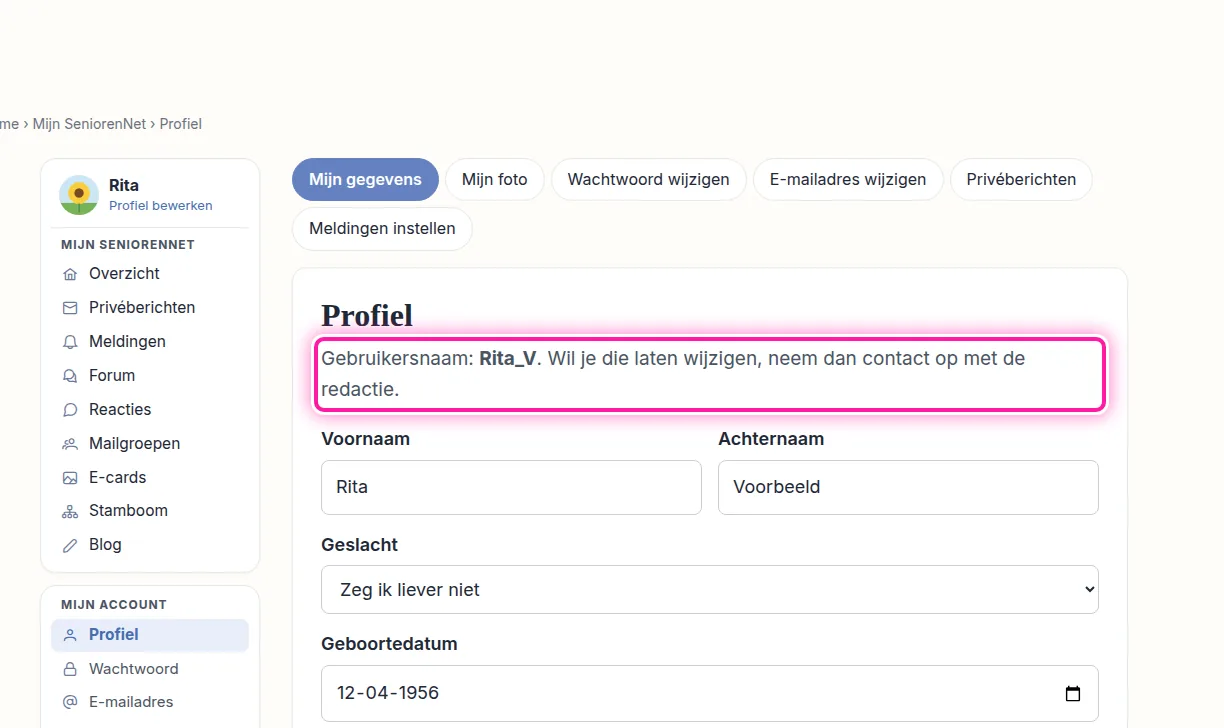1224x728 pixels.
Task: Open E-cards in the sidebar
Action: 150,478
